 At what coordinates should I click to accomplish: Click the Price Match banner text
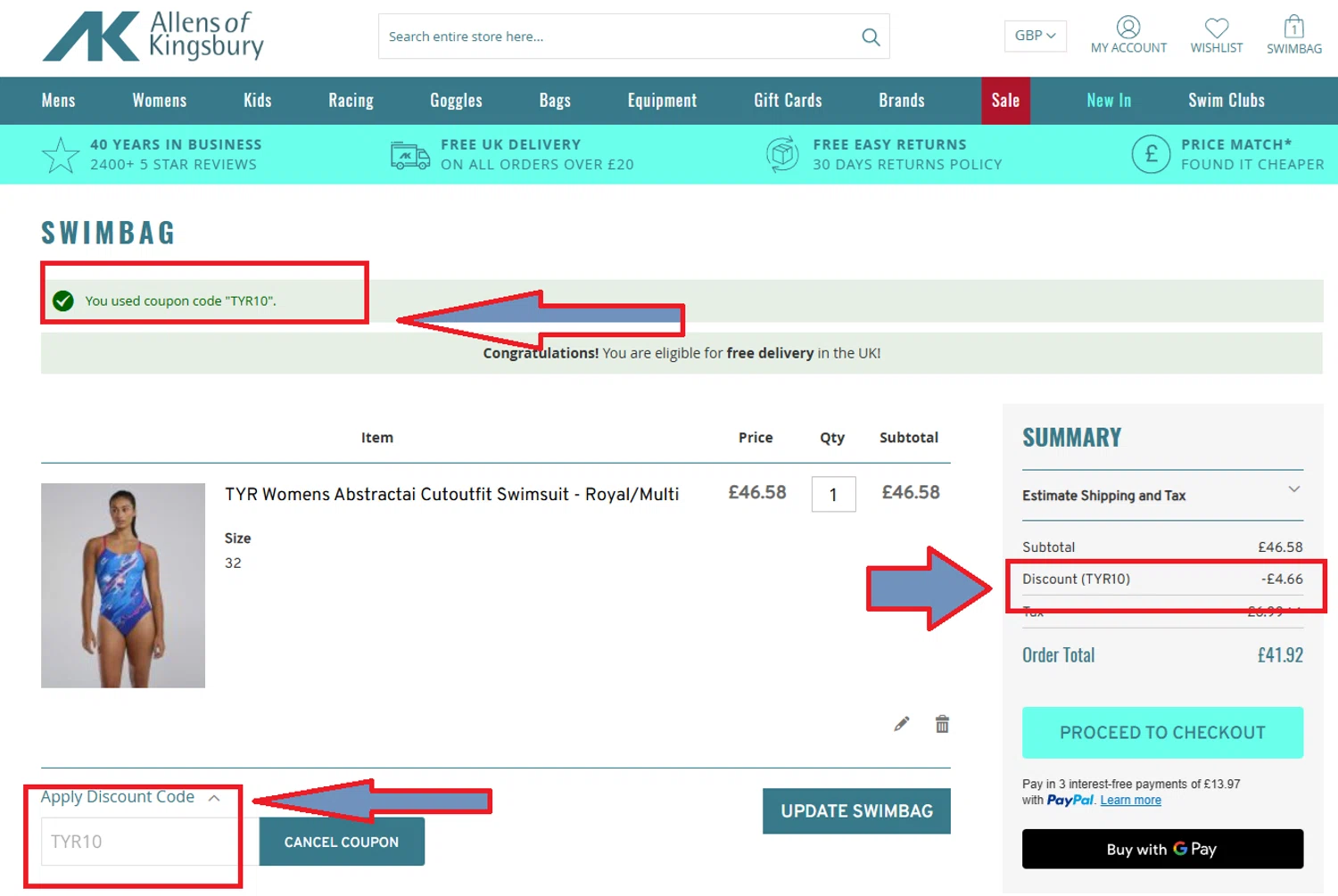tap(1252, 154)
